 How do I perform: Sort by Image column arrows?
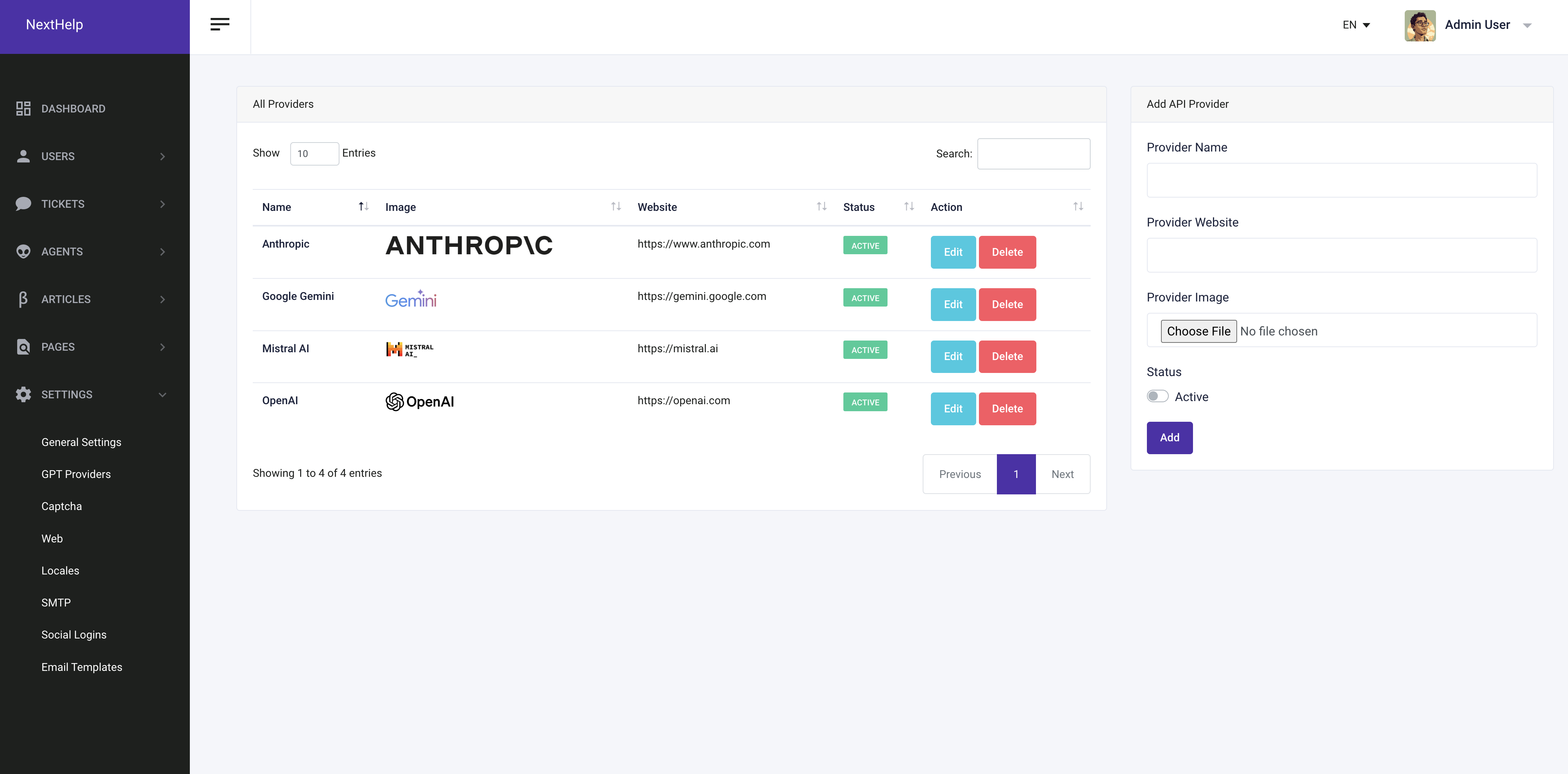[616, 206]
